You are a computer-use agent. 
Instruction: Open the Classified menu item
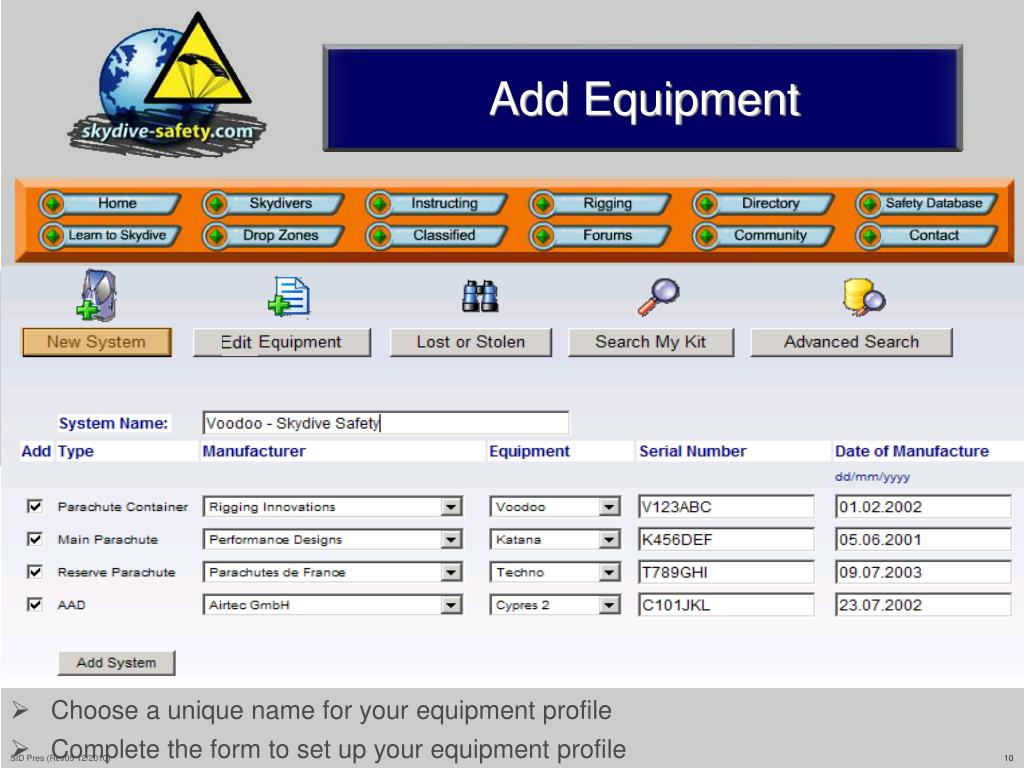click(438, 235)
